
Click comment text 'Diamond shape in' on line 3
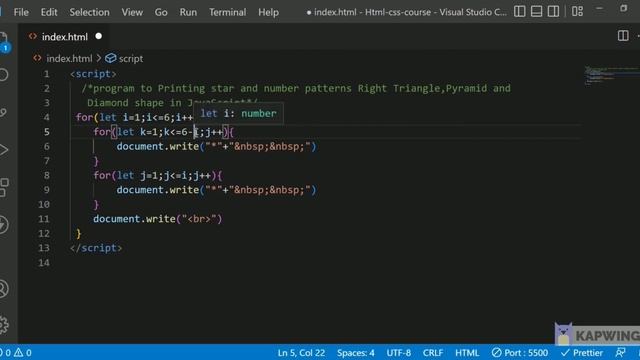click(x=134, y=103)
